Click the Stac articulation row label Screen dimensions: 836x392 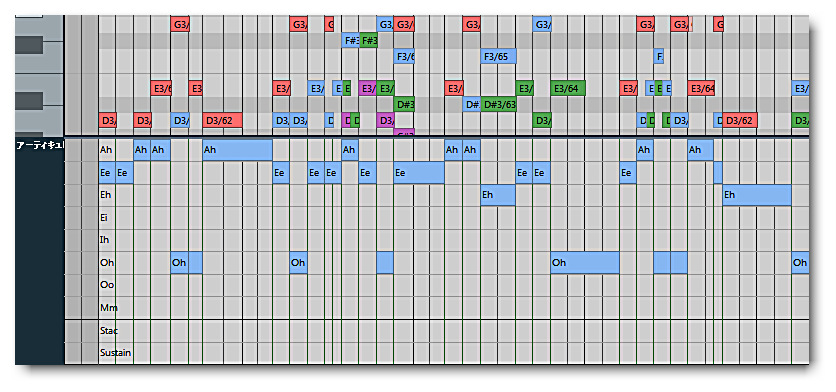tap(109, 331)
